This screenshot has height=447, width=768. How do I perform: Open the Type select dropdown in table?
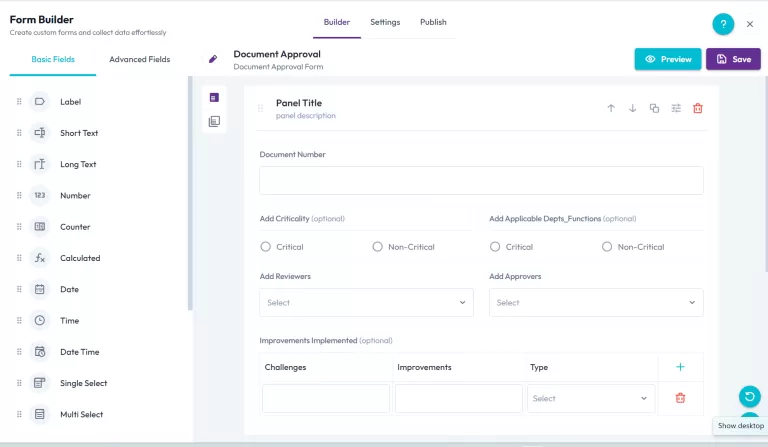click(x=591, y=398)
